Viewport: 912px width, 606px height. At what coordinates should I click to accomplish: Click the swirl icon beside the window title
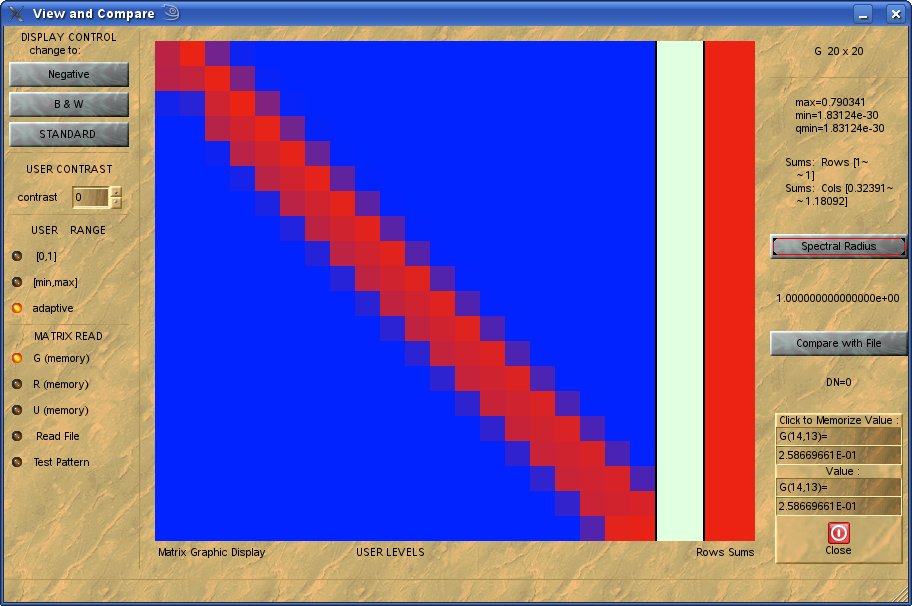click(x=171, y=13)
